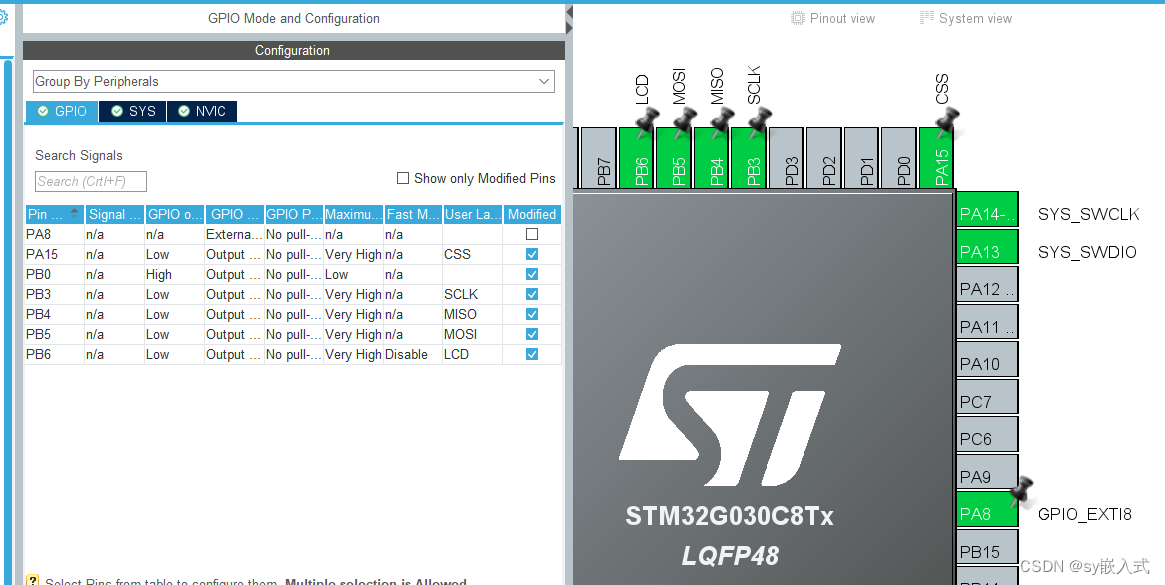The image size is (1165, 585).
Task: Click the pushpin icon beside PA8
Action: coord(1023,491)
